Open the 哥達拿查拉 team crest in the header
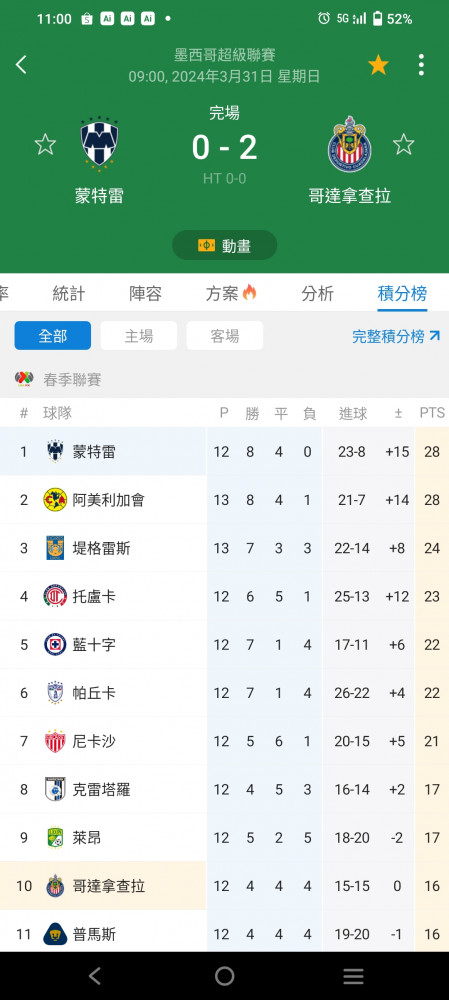Screen dimensions: 449x1000 (x=350, y=143)
